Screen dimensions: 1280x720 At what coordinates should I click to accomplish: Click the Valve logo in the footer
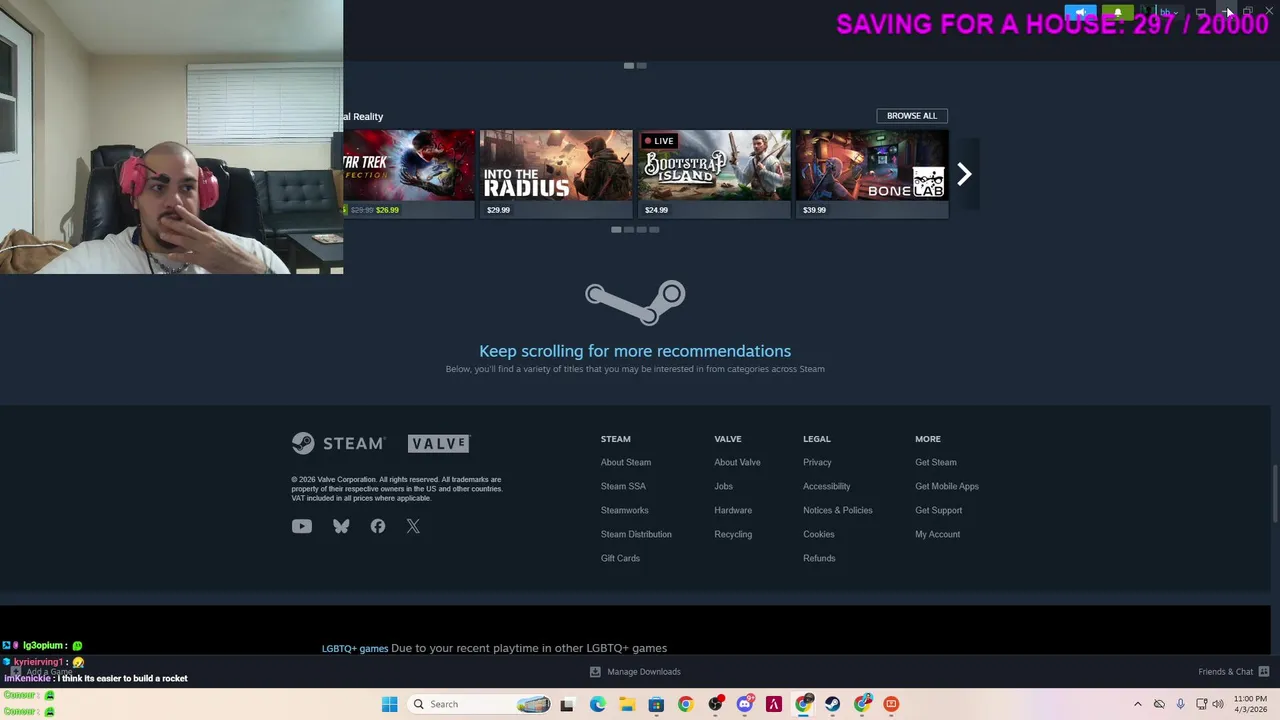pos(438,443)
